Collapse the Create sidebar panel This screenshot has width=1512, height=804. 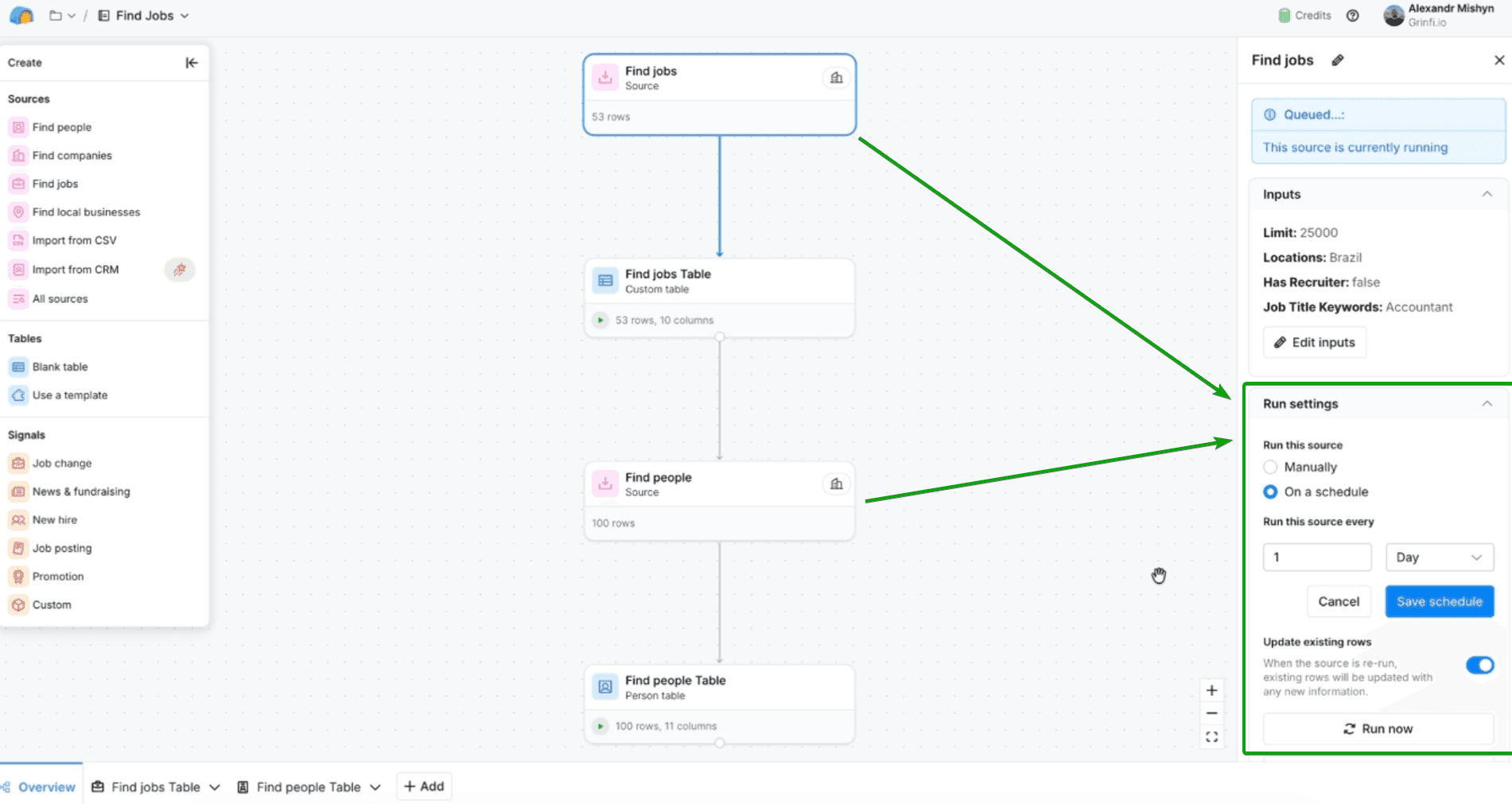coord(191,63)
